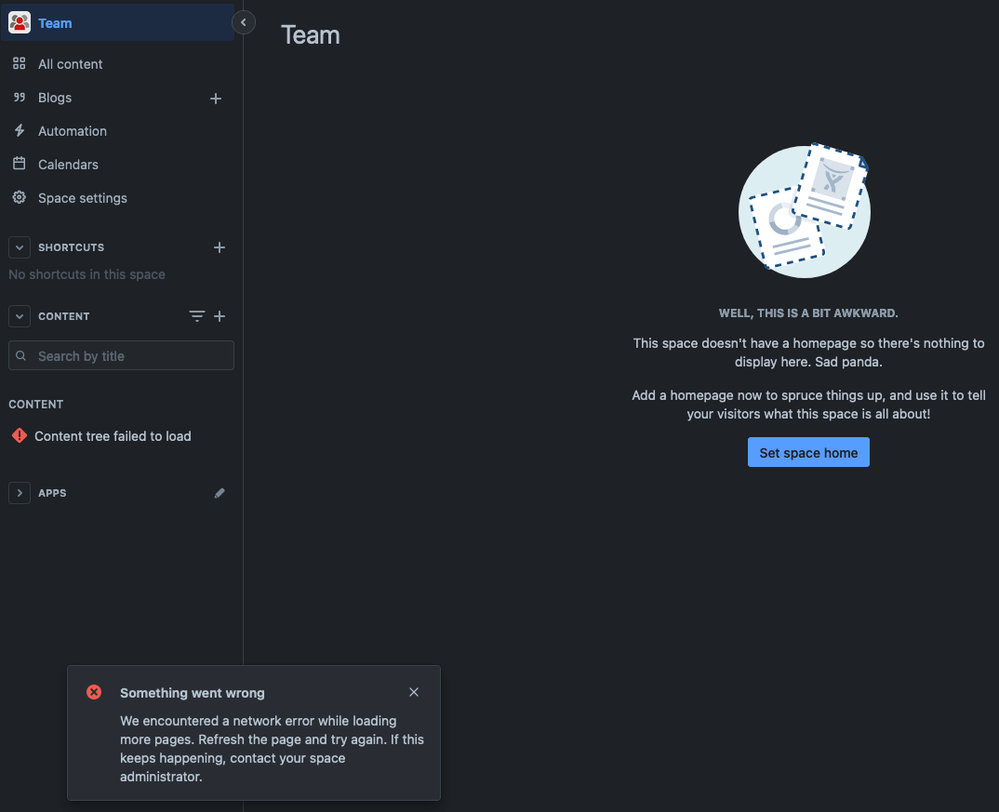Click the SHORTCUTS section heading
The image size is (999, 812).
pos(71,247)
